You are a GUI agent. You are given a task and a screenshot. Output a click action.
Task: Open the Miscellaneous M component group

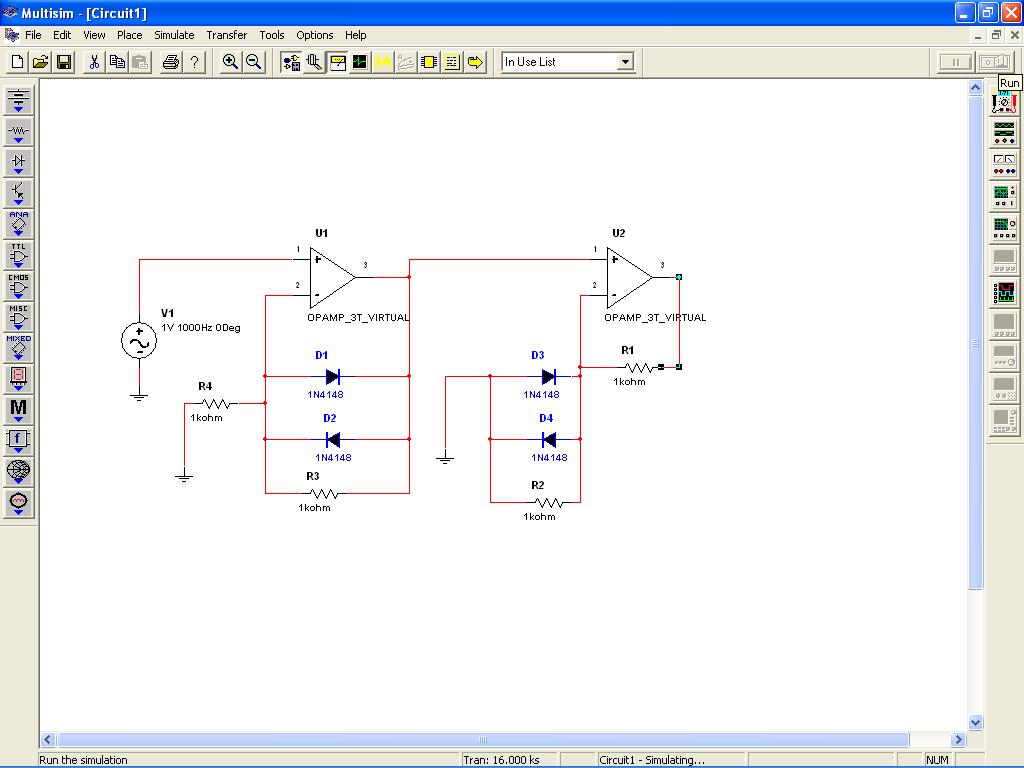tap(18, 409)
